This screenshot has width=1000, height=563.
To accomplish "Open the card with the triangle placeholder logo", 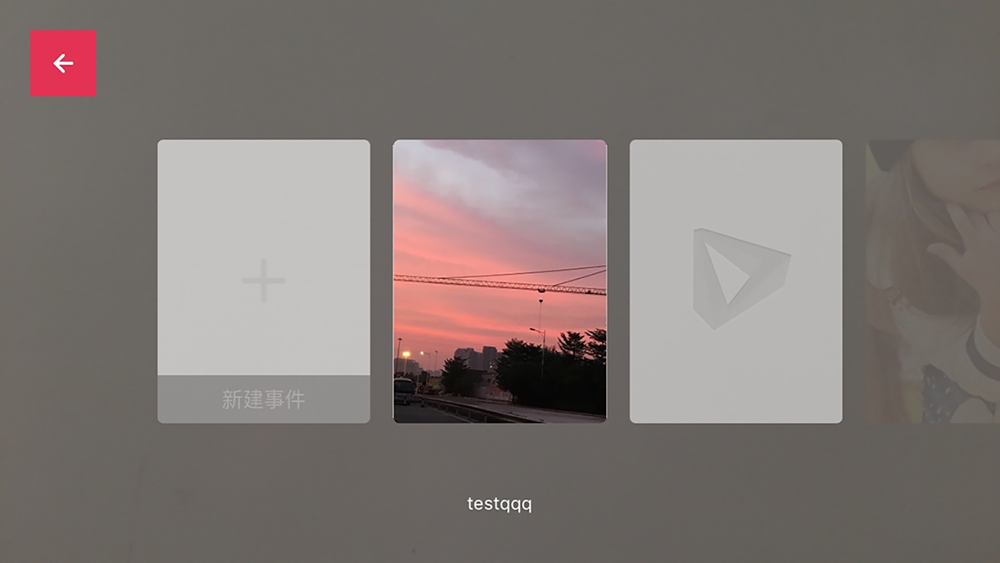I will [736, 281].
